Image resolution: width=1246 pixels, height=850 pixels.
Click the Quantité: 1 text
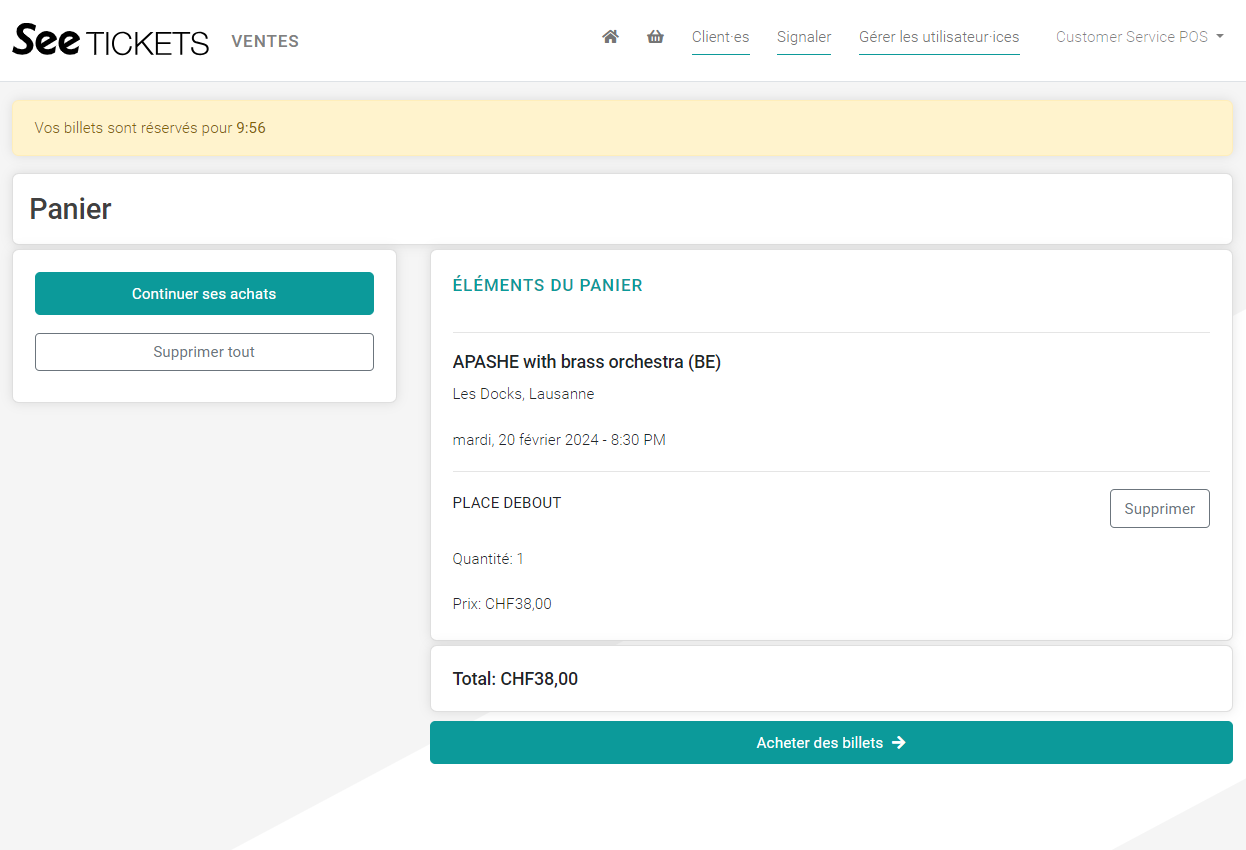click(488, 559)
